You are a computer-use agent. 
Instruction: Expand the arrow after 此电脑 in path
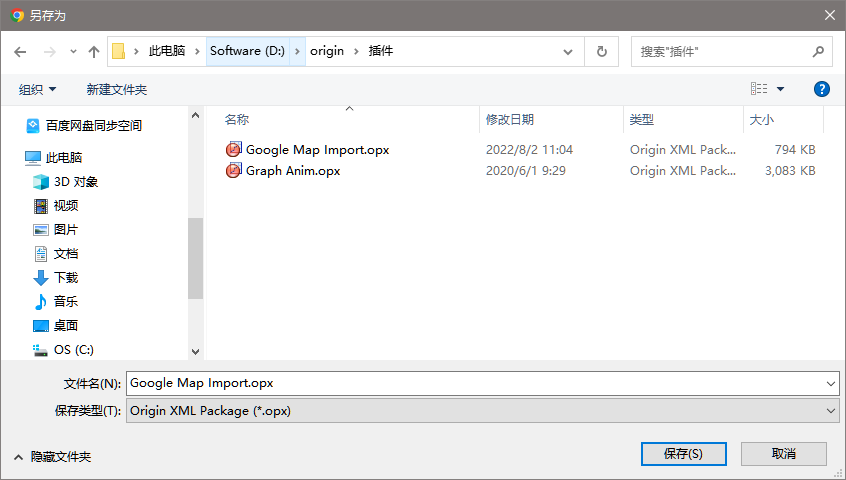coord(197,51)
